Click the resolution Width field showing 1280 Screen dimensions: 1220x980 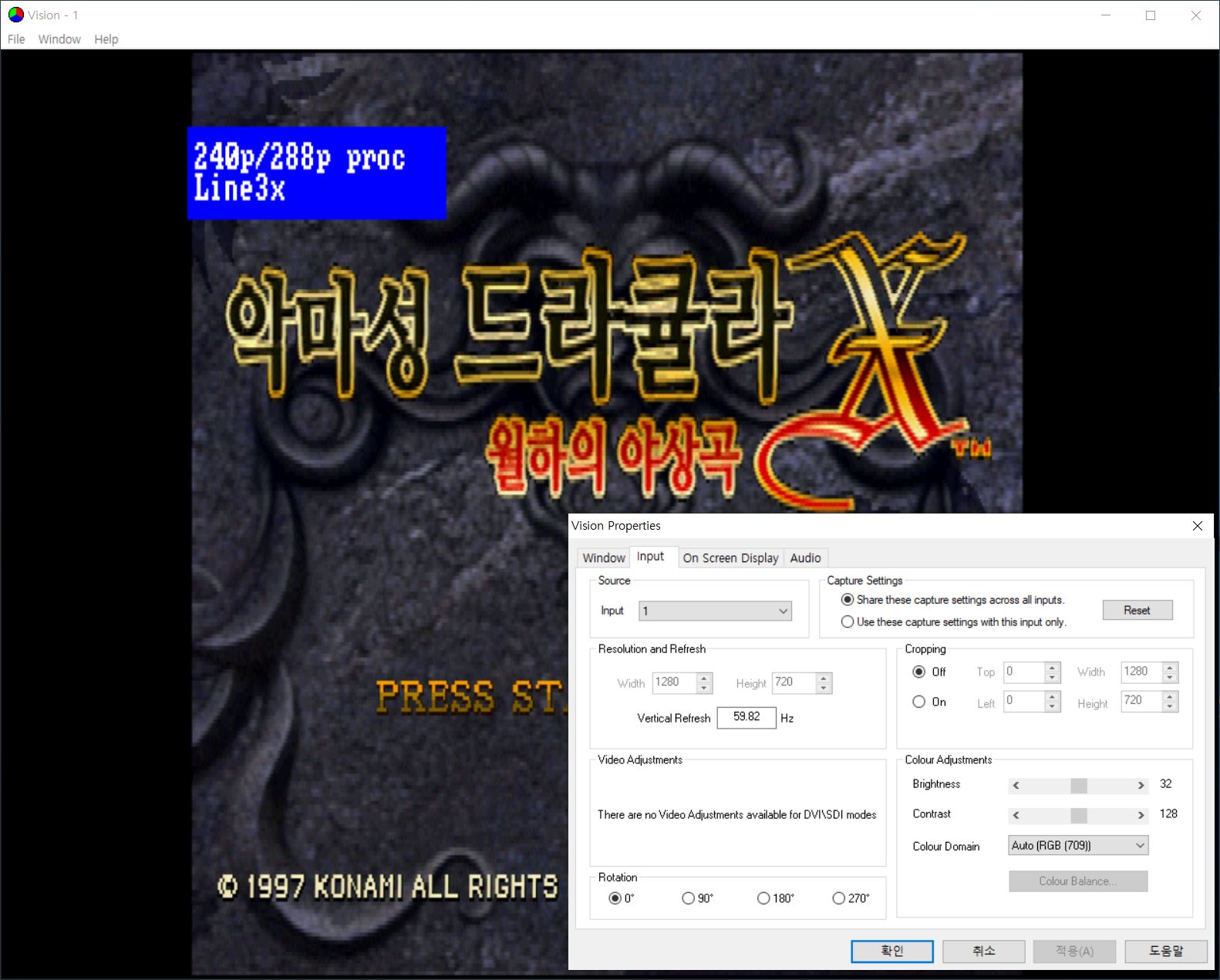[x=674, y=682]
